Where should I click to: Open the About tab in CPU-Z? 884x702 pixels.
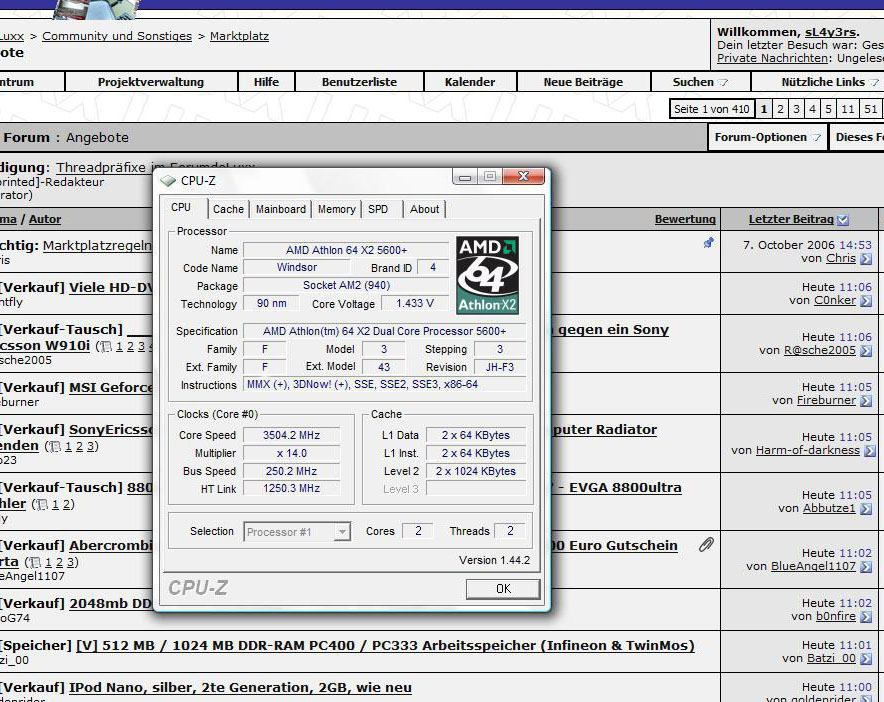click(425, 209)
